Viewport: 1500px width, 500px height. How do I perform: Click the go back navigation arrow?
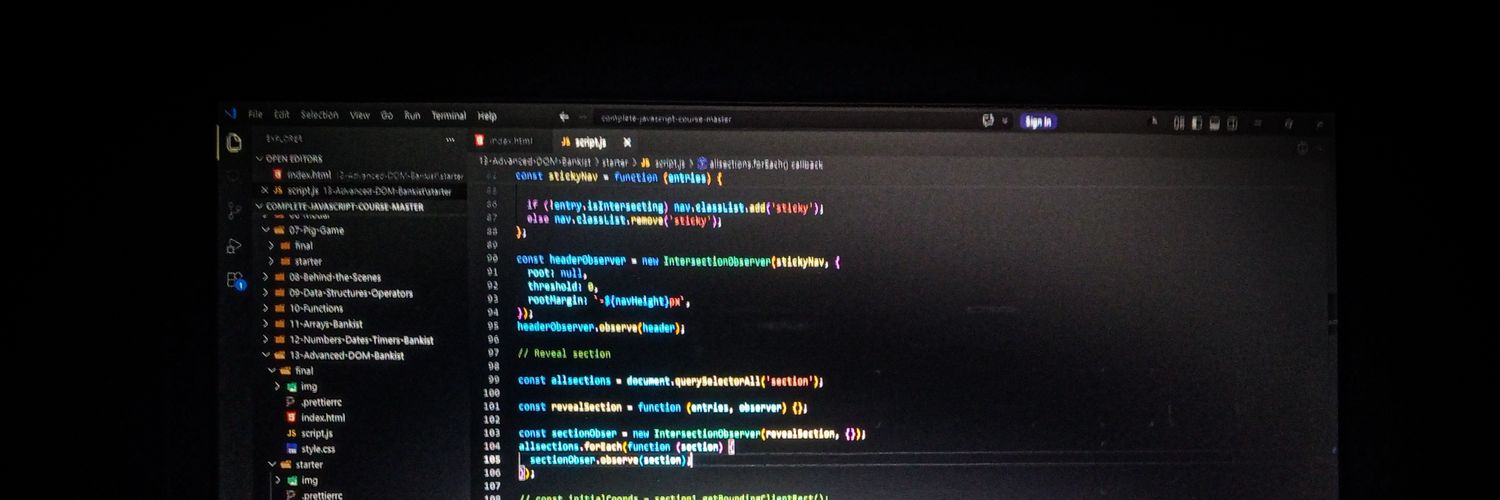[564, 117]
